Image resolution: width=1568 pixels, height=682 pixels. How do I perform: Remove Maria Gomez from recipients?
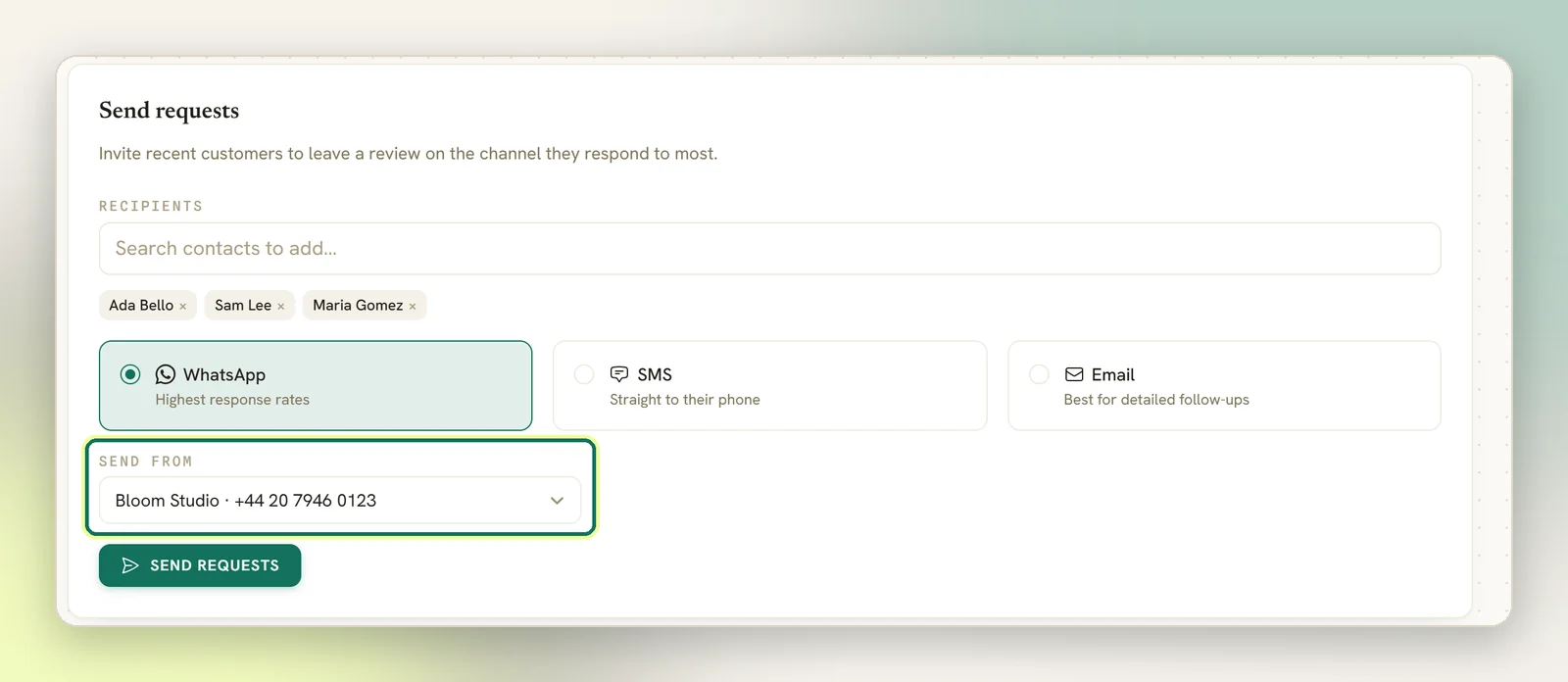pyautogui.click(x=413, y=307)
